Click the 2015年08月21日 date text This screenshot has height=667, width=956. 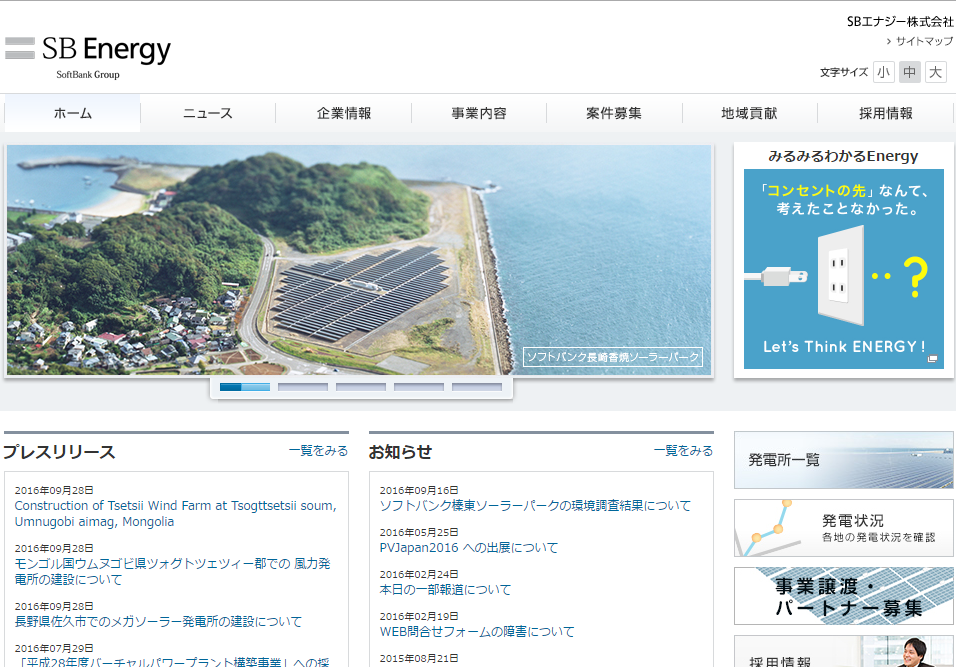tap(419, 658)
